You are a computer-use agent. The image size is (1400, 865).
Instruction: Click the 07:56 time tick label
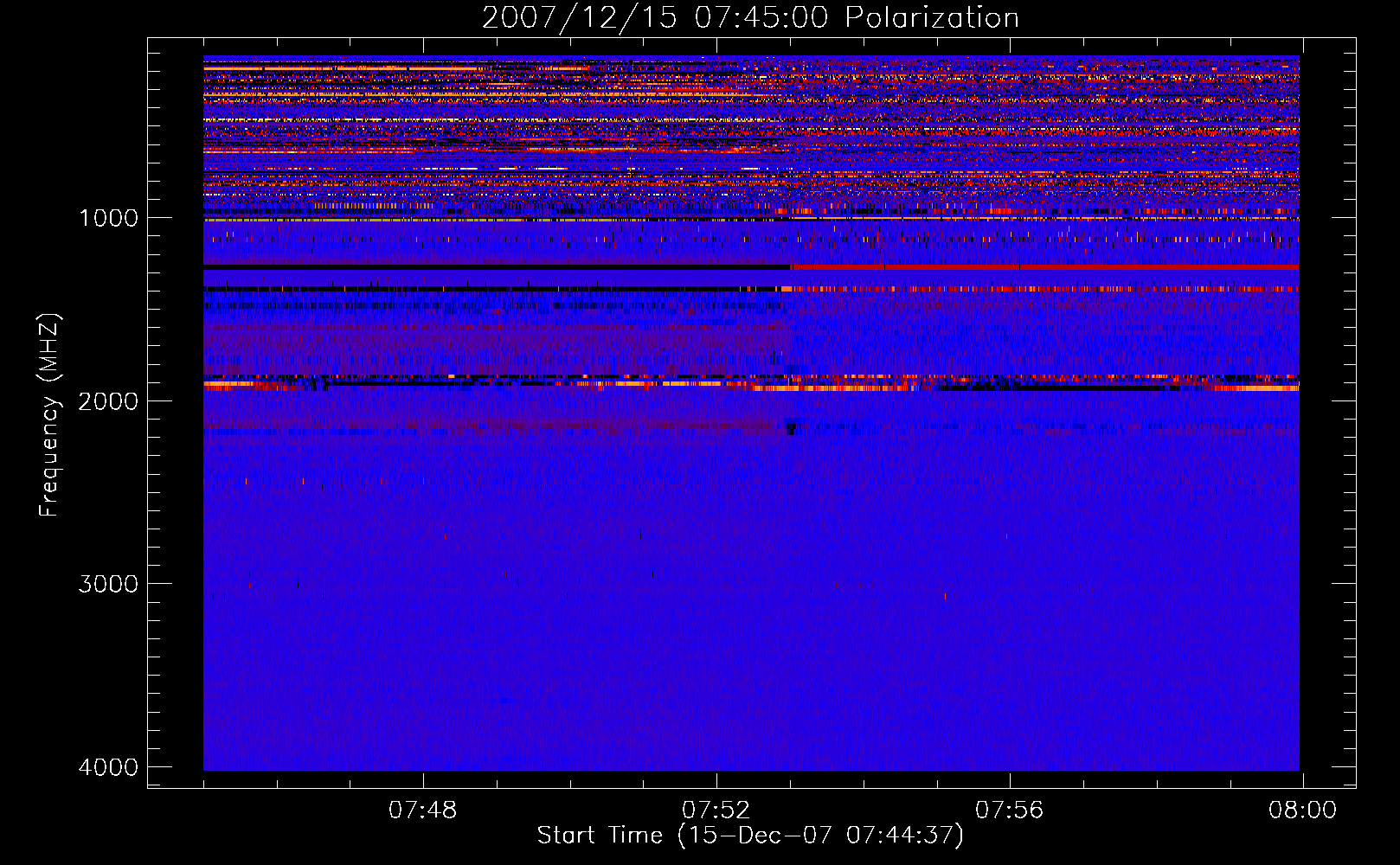pyautogui.click(x=1010, y=811)
